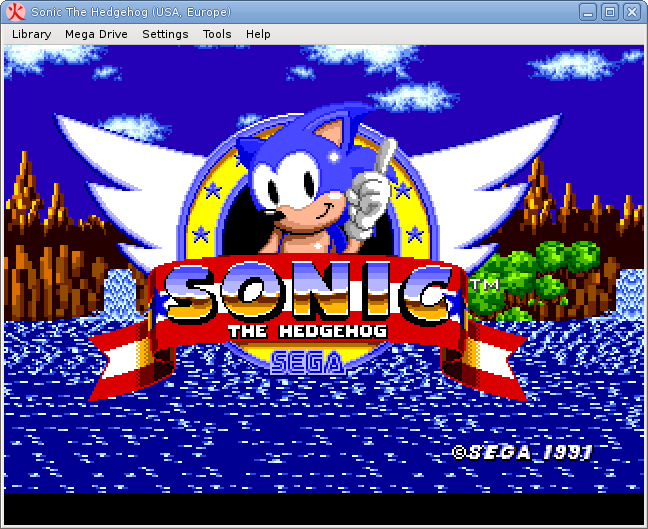The image size is (648, 529).
Task: Minimize the Sonic The Hedgehog window
Action: click(x=588, y=12)
